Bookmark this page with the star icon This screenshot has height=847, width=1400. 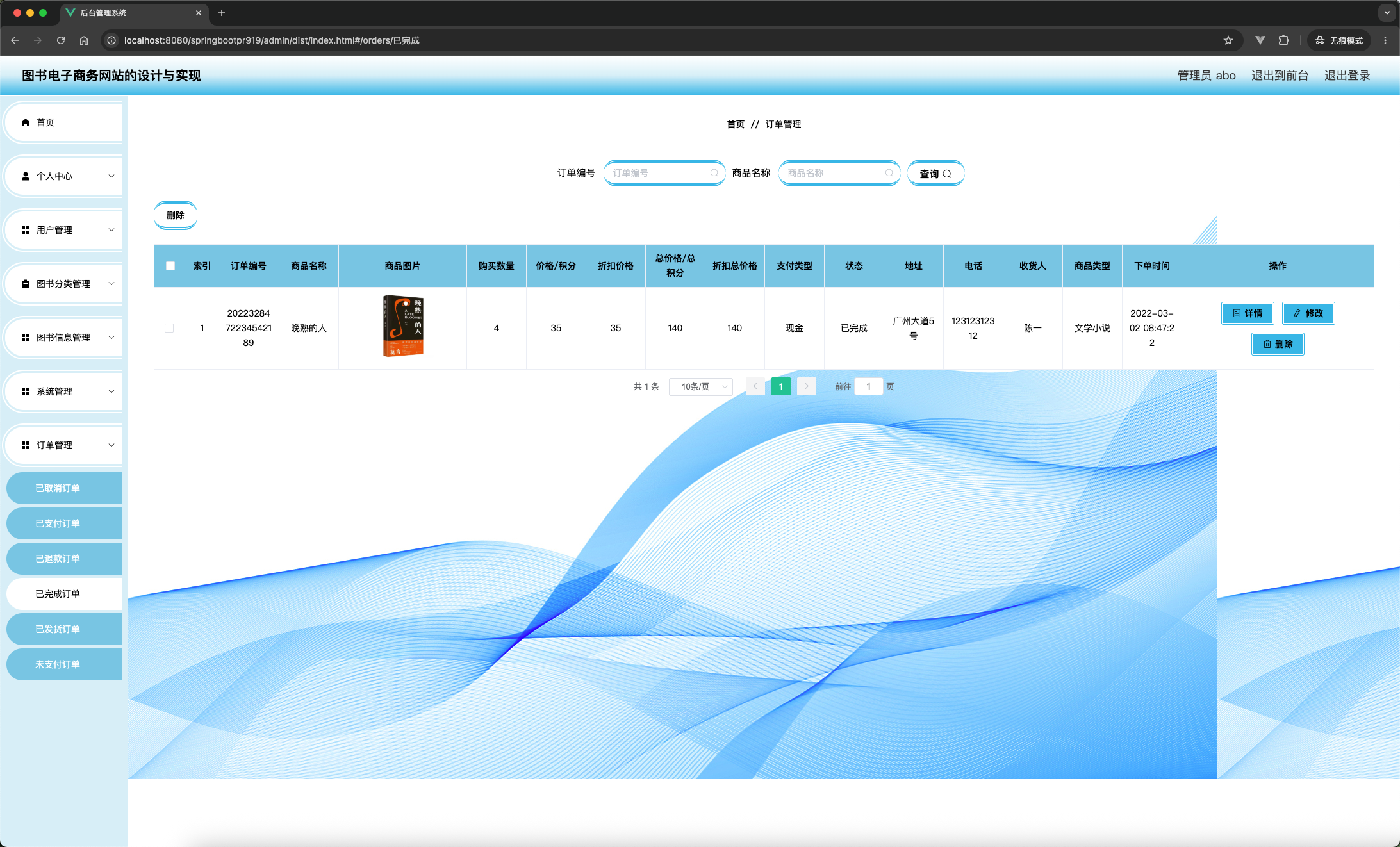click(1228, 40)
